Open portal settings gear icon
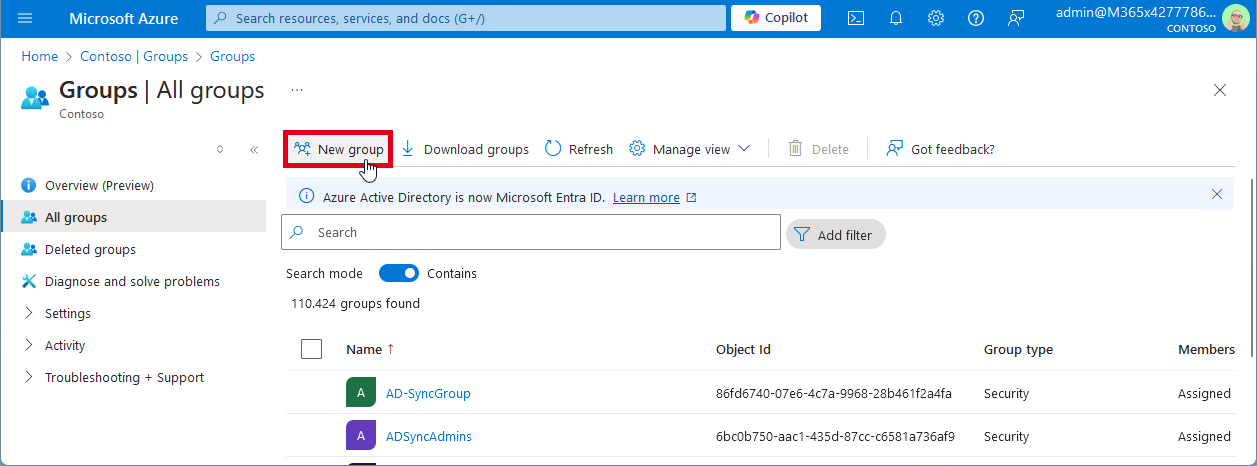This screenshot has width=1257, height=466. [936, 18]
